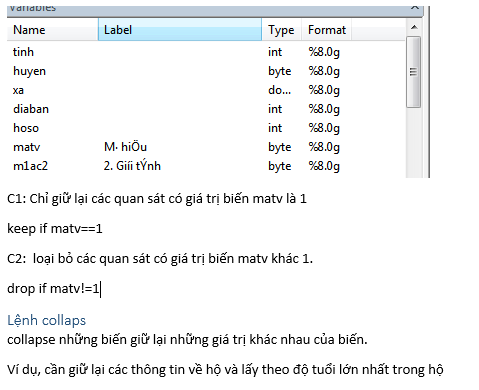The width and height of the screenshot is (479, 390).
Task: Click the line starting with 'C1: Chỉ giữ lại'
Action: pos(157,199)
